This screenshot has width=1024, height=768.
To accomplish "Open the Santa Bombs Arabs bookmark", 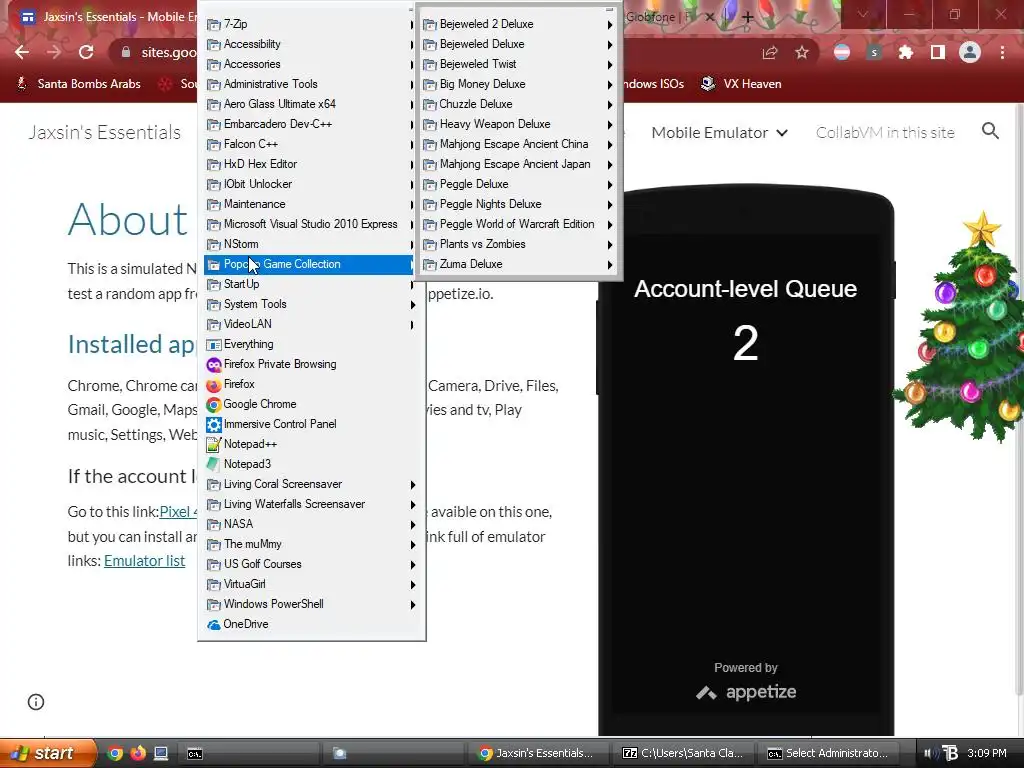I will [79, 84].
